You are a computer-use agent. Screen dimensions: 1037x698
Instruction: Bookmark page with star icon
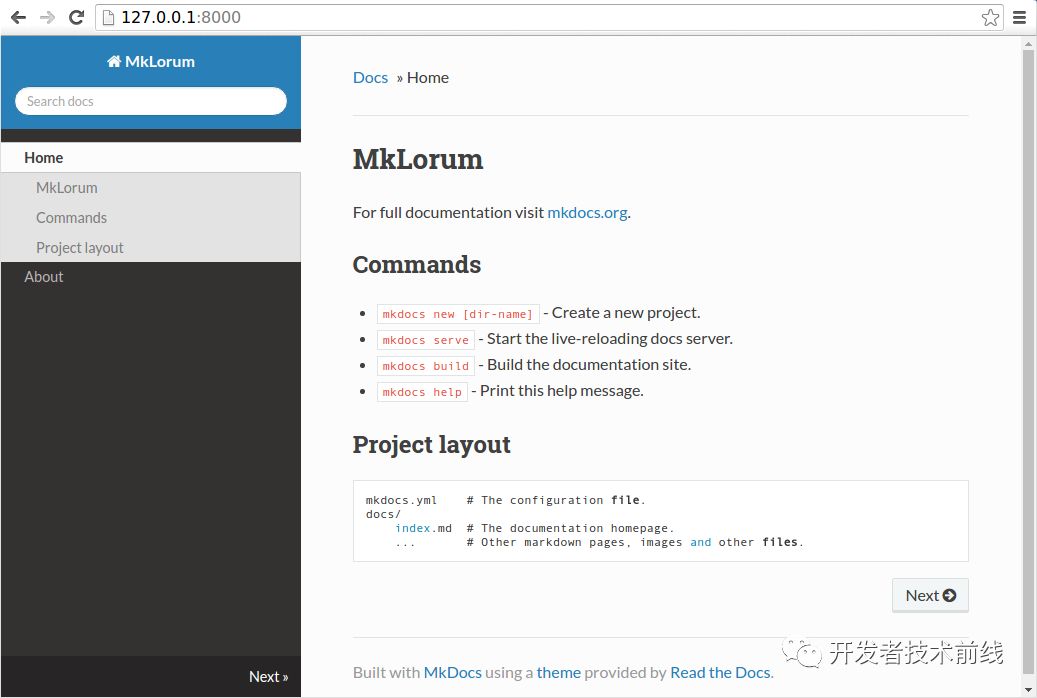click(x=990, y=17)
